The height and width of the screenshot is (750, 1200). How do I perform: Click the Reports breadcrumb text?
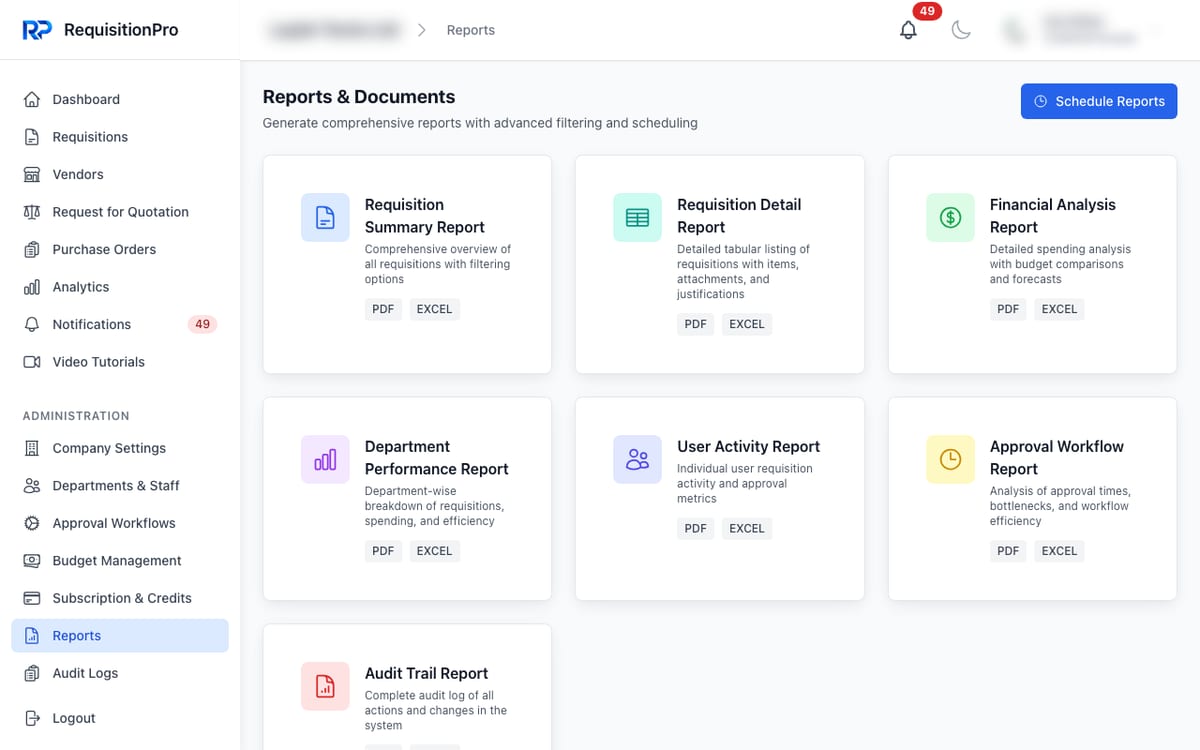[x=471, y=30]
